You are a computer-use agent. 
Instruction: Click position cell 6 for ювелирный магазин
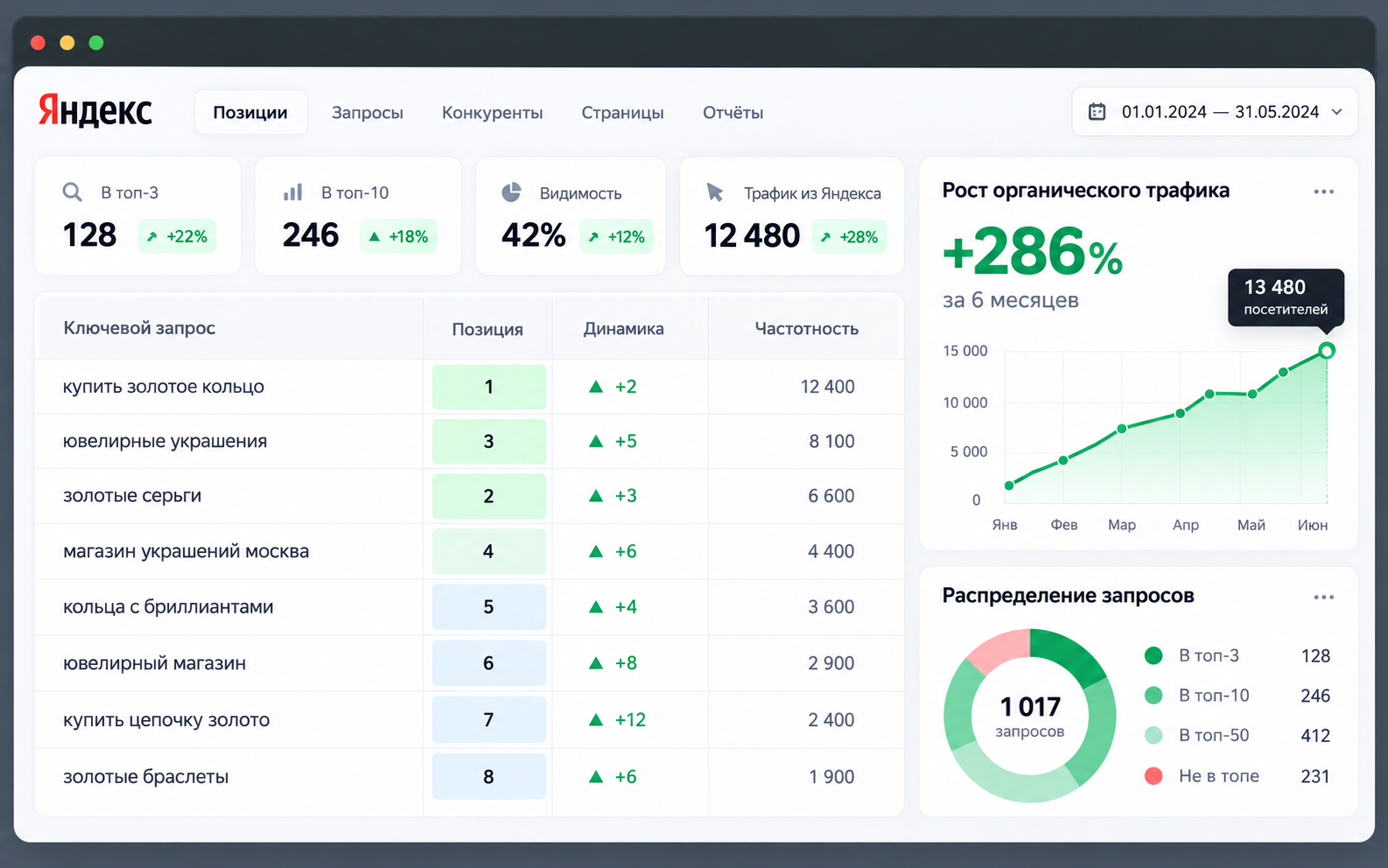[489, 663]
